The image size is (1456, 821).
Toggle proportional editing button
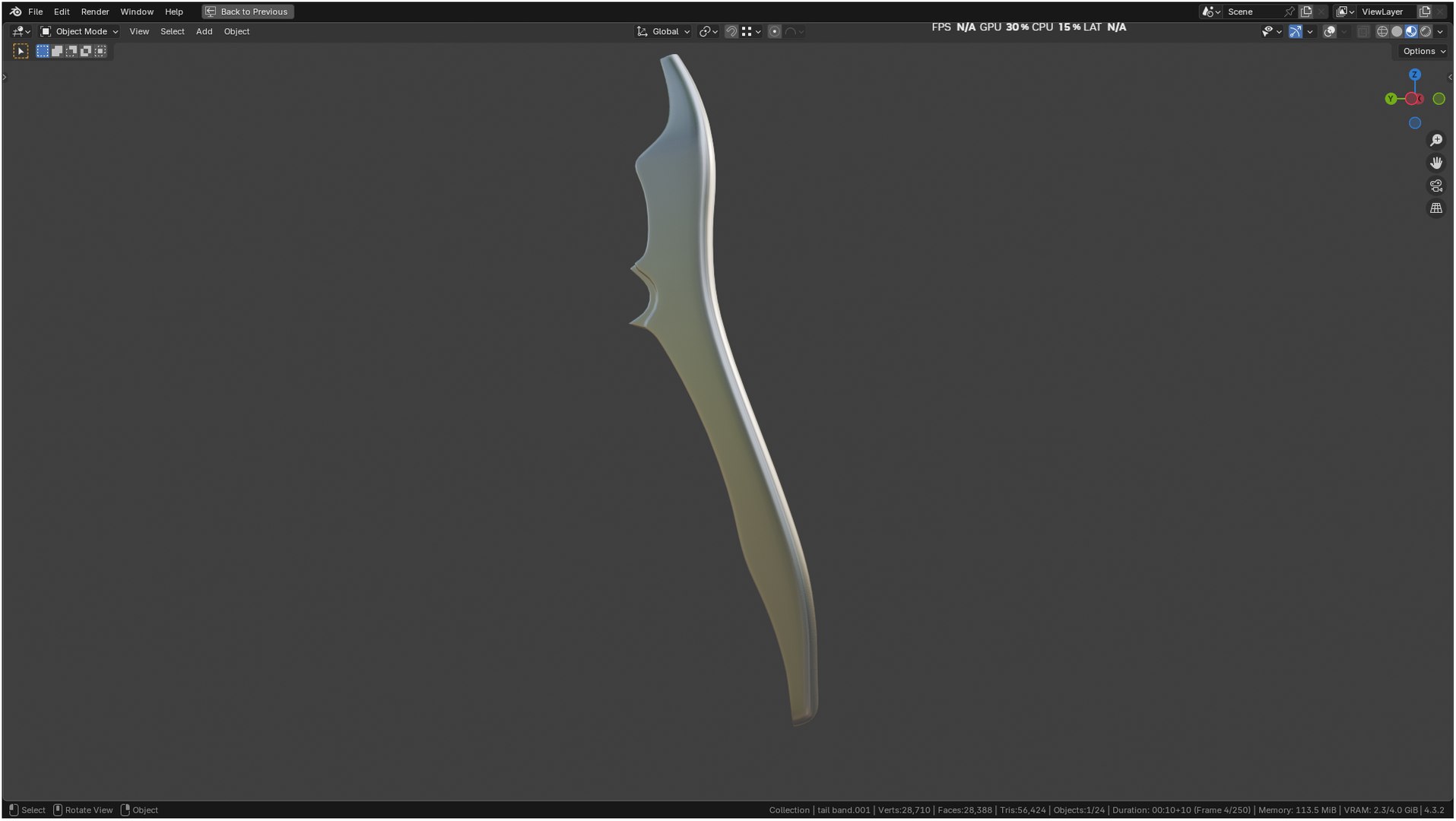point(774,31)
